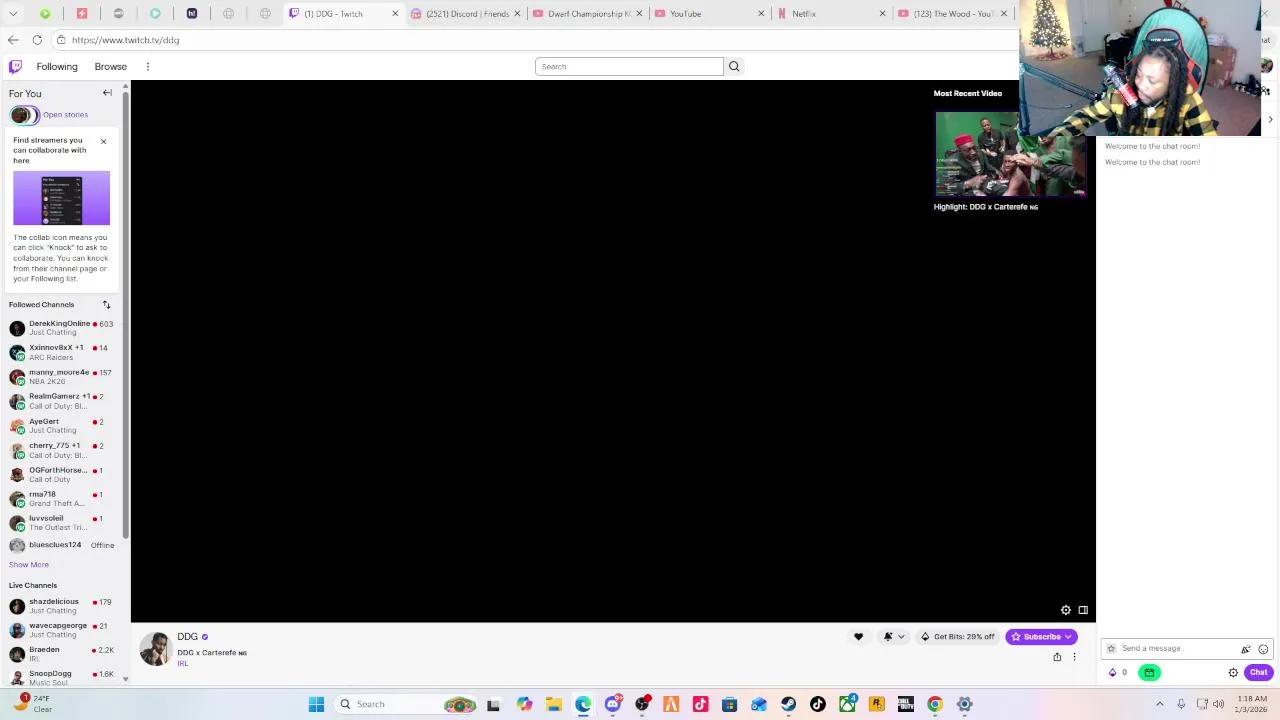1280x720 pixels.
Task: Click into the Twitch search field
Action: pyautogui.click(x=629, y=66)
